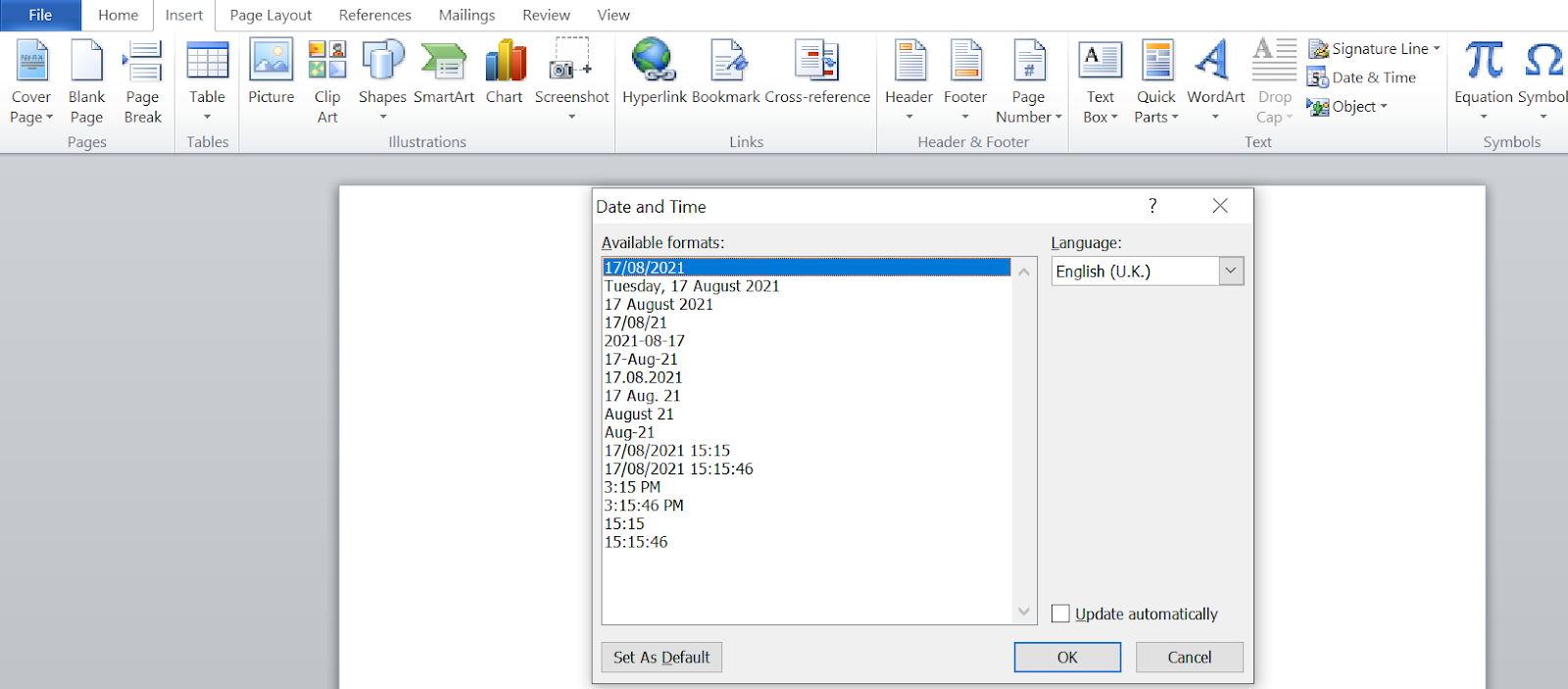Select format 17/08/2021

[807, 268]
